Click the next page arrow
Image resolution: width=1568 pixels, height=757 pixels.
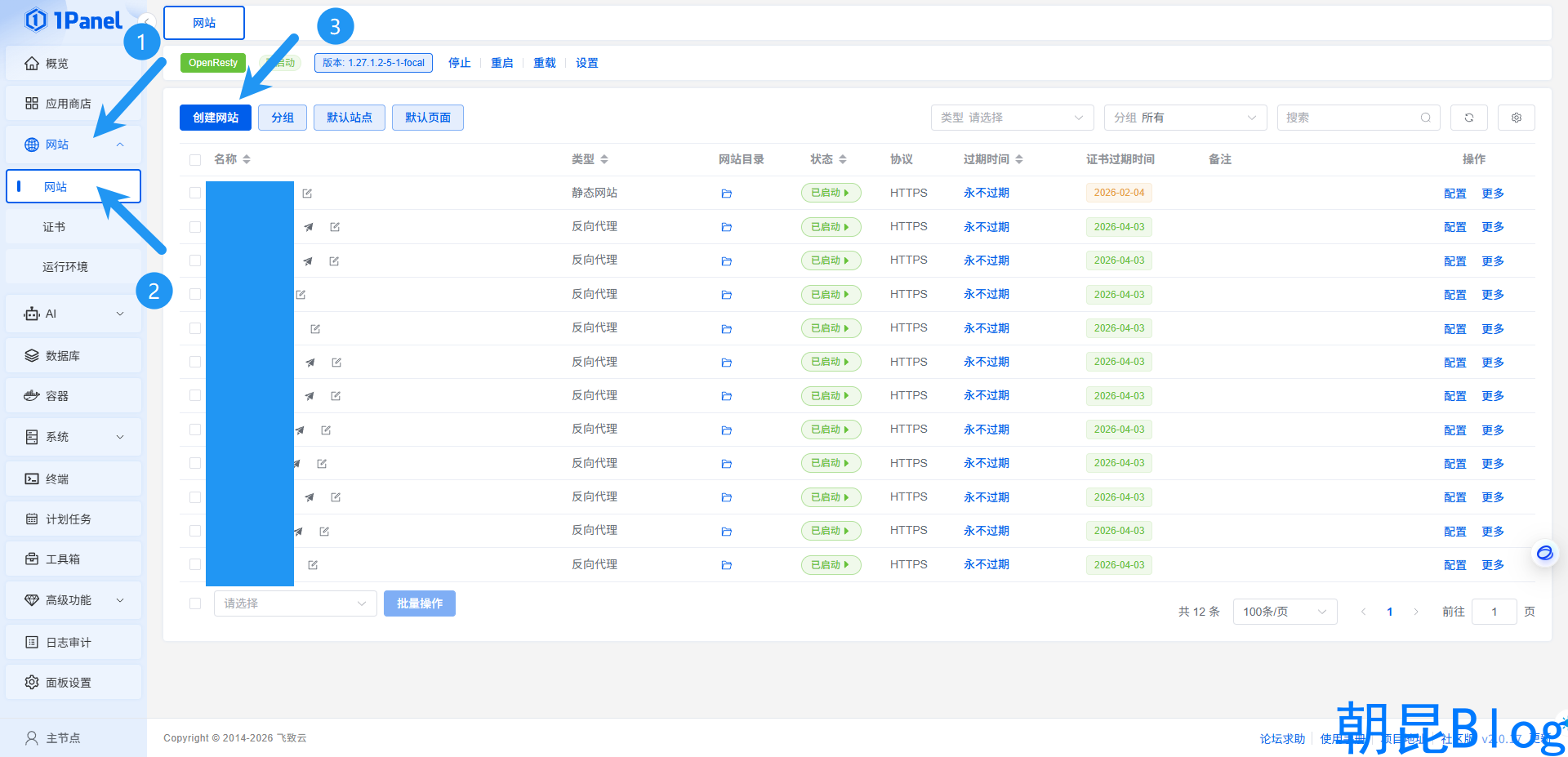point(1416,612)
